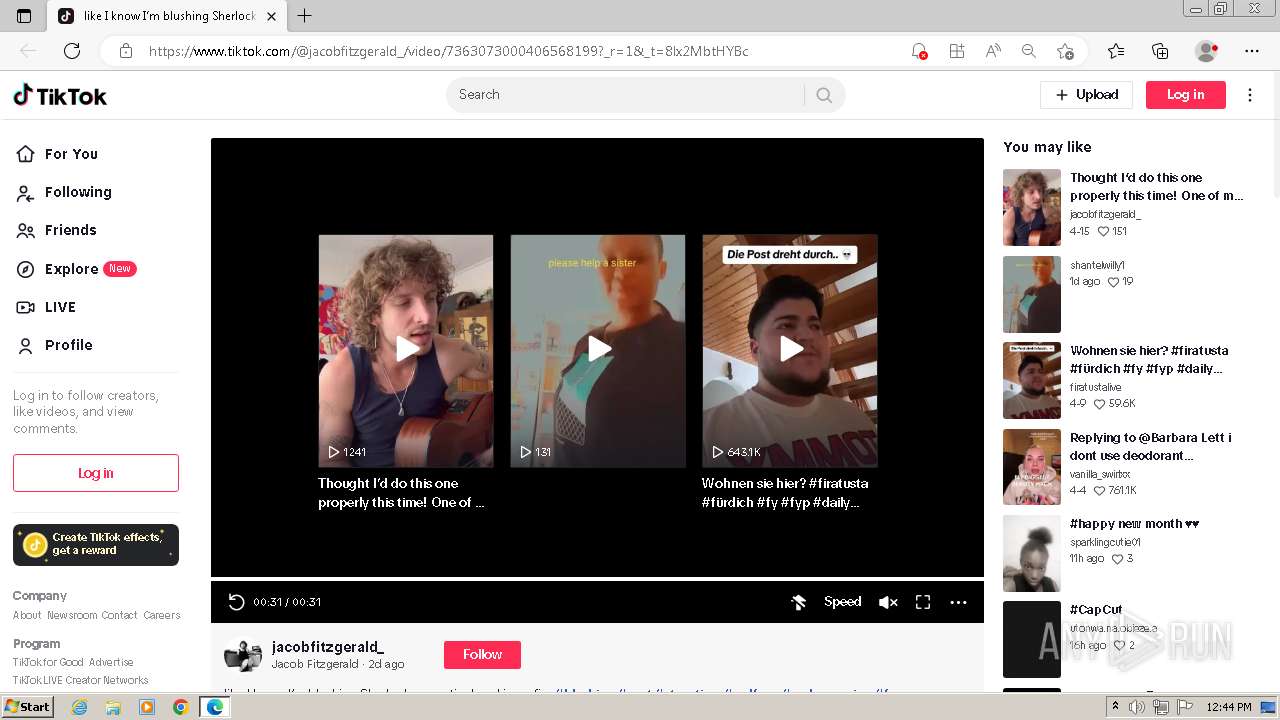Open the browser apps grid icon
The width and height of the screenshot is (1280, 720).
[957, 51]
